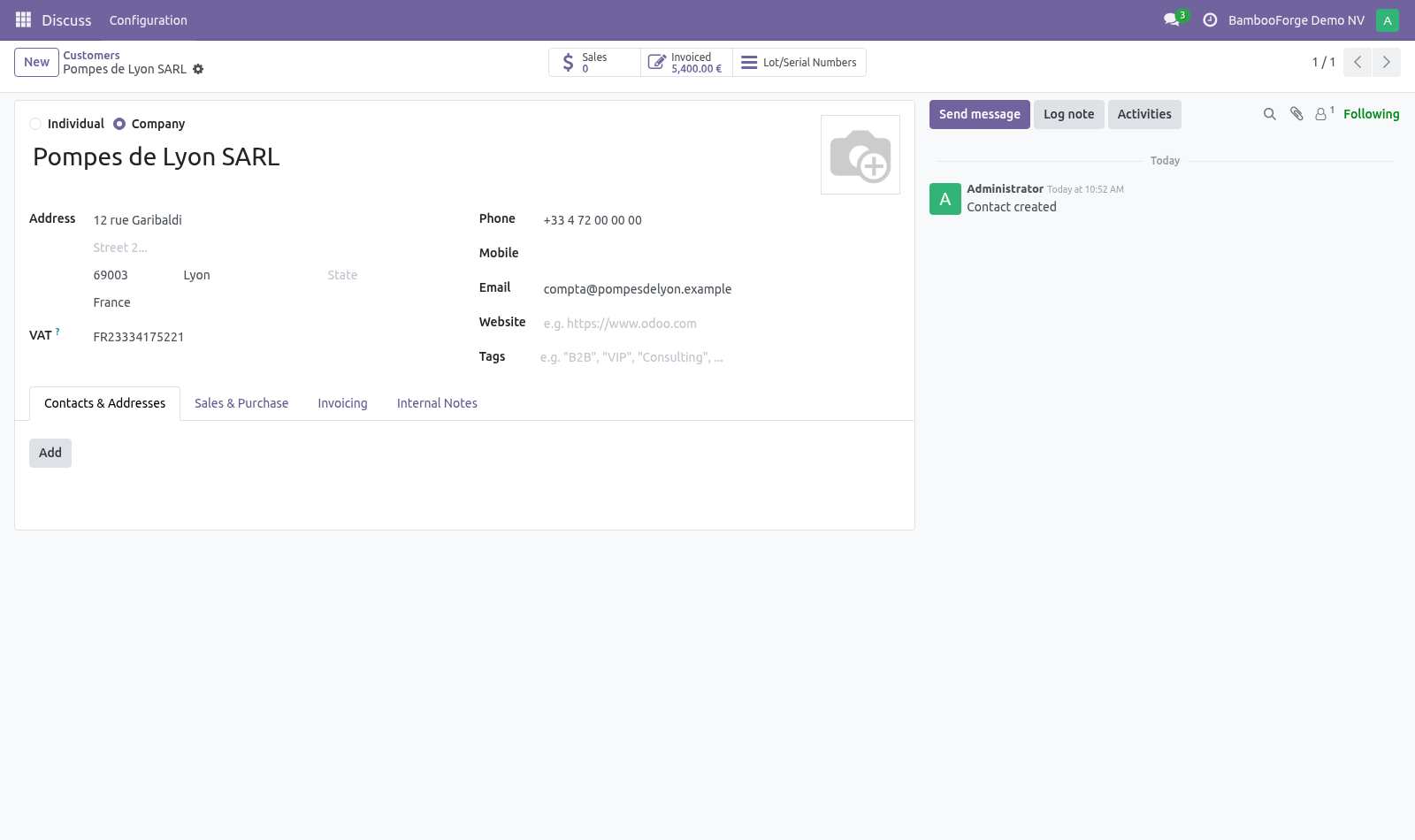Screen dimensions: 1415x840
Task: Go to next record arrow
Action: tap(1386, 62)
